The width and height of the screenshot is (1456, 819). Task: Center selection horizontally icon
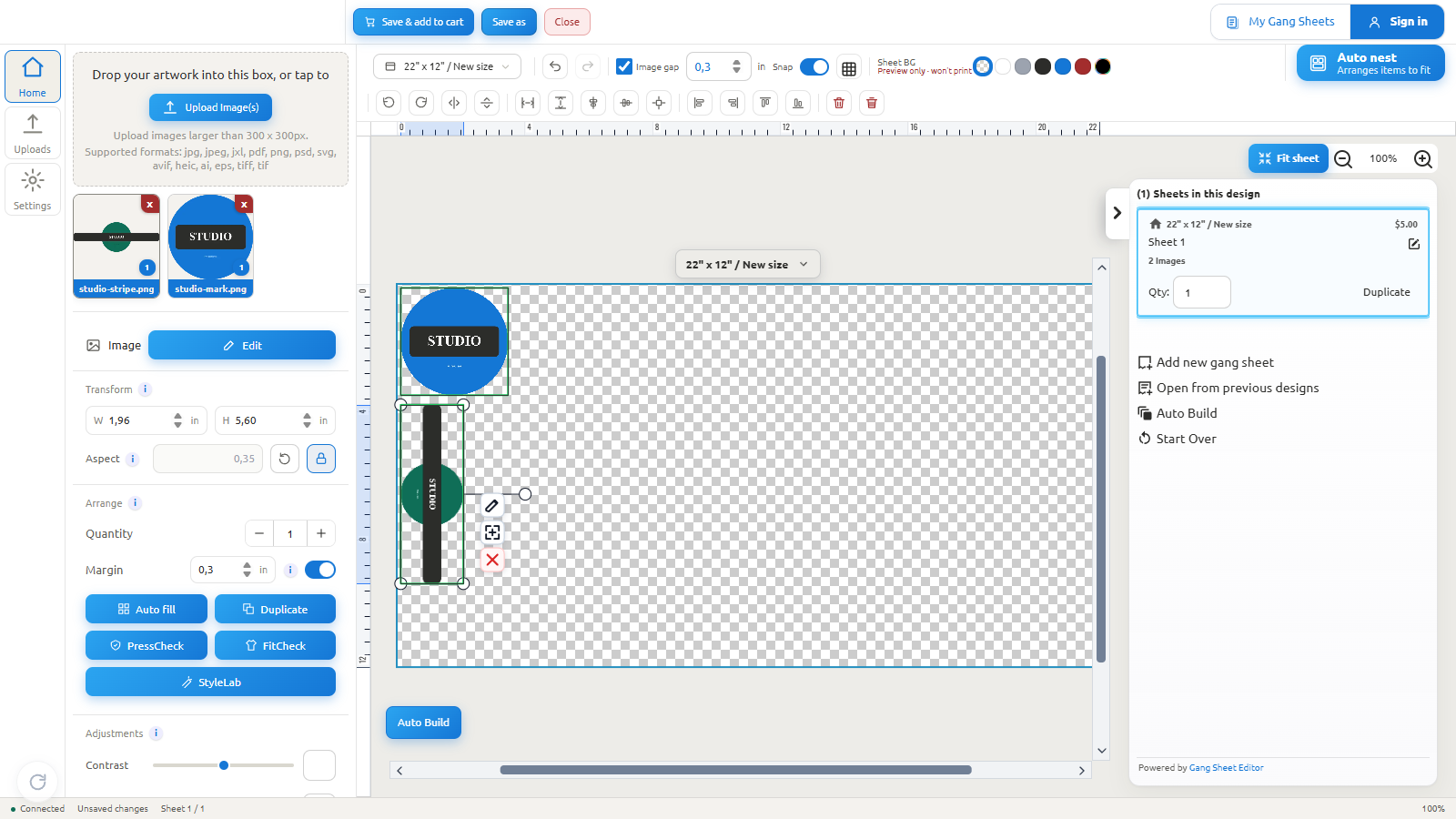pos(593,103)
